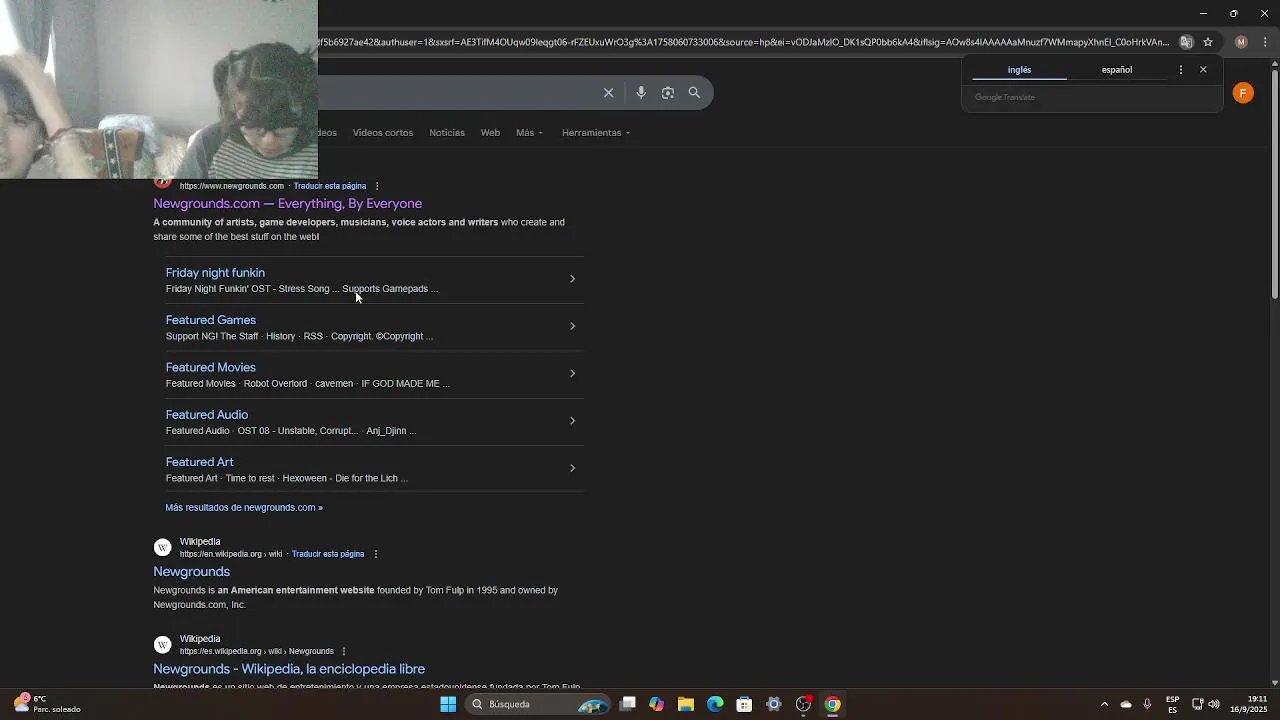Expand the Herramientas dropdown
Screen dimensions: 1280x720
point(595,133)
